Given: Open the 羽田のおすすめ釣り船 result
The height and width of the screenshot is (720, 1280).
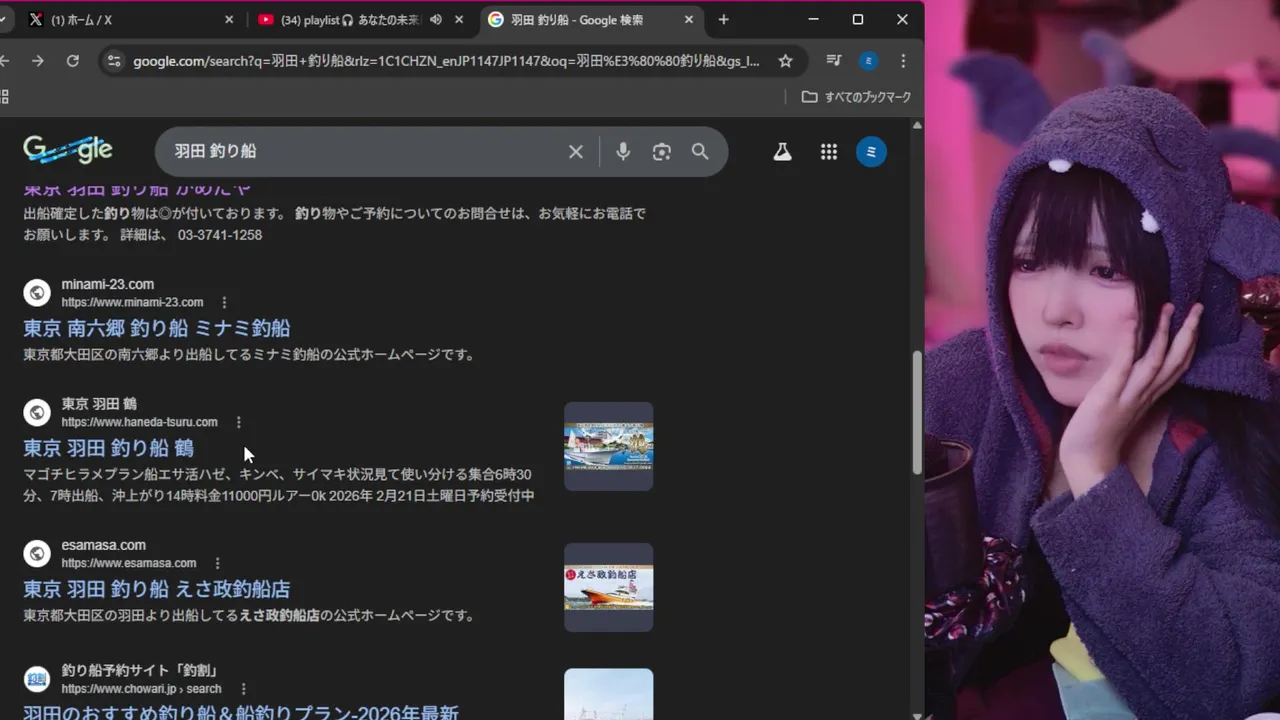Looking at the screenshot, I should [x=241, y=712].
